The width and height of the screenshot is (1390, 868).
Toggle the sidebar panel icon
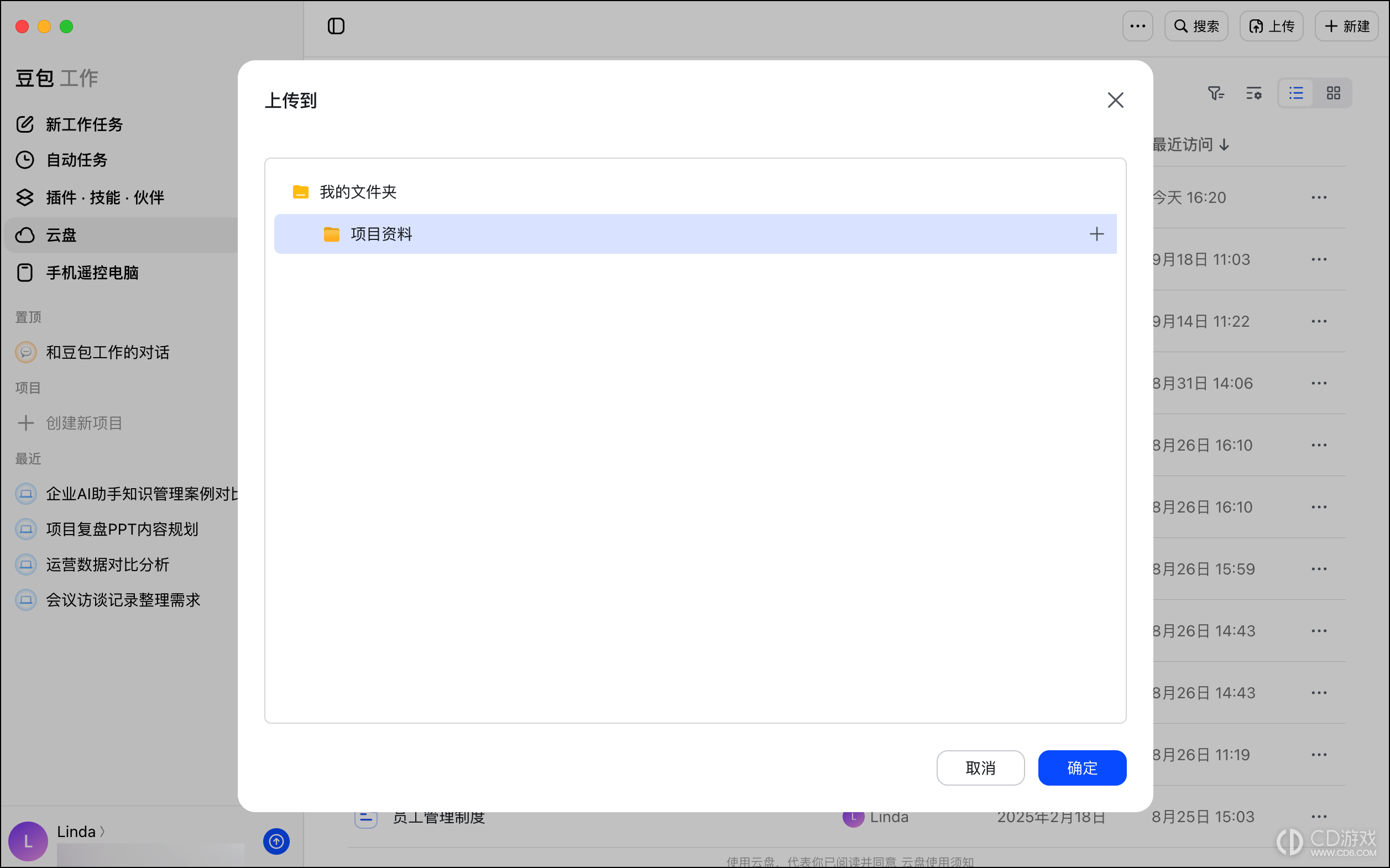point(336,26)
